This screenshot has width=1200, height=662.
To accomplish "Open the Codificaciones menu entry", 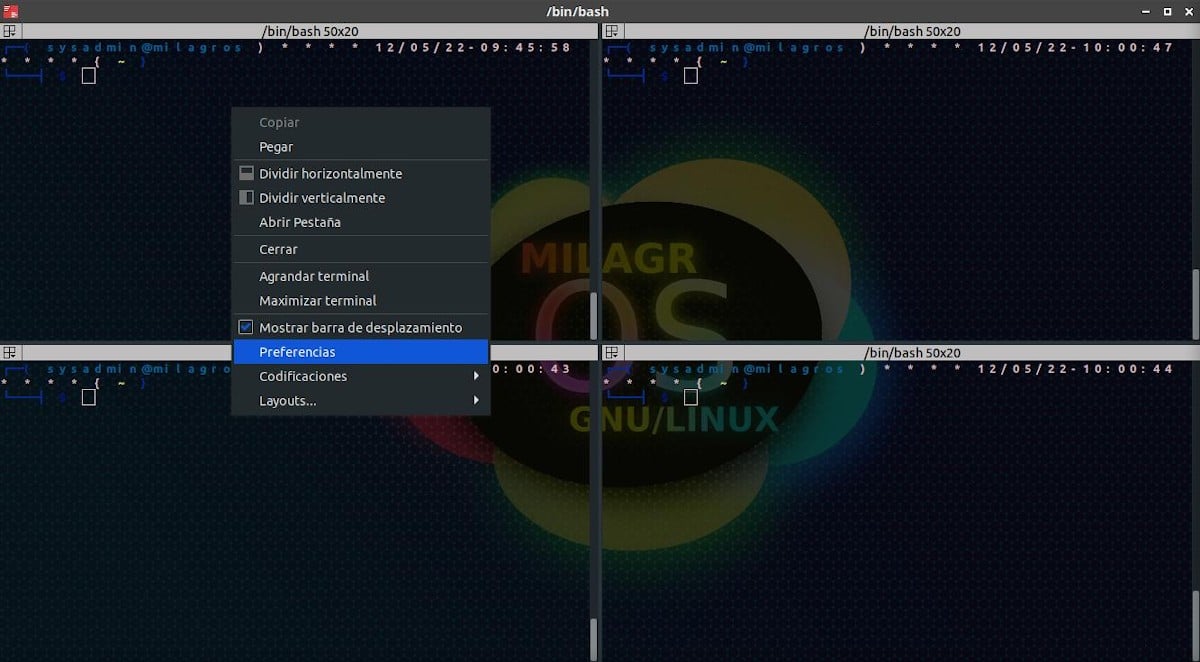I will tap(361, 376).
